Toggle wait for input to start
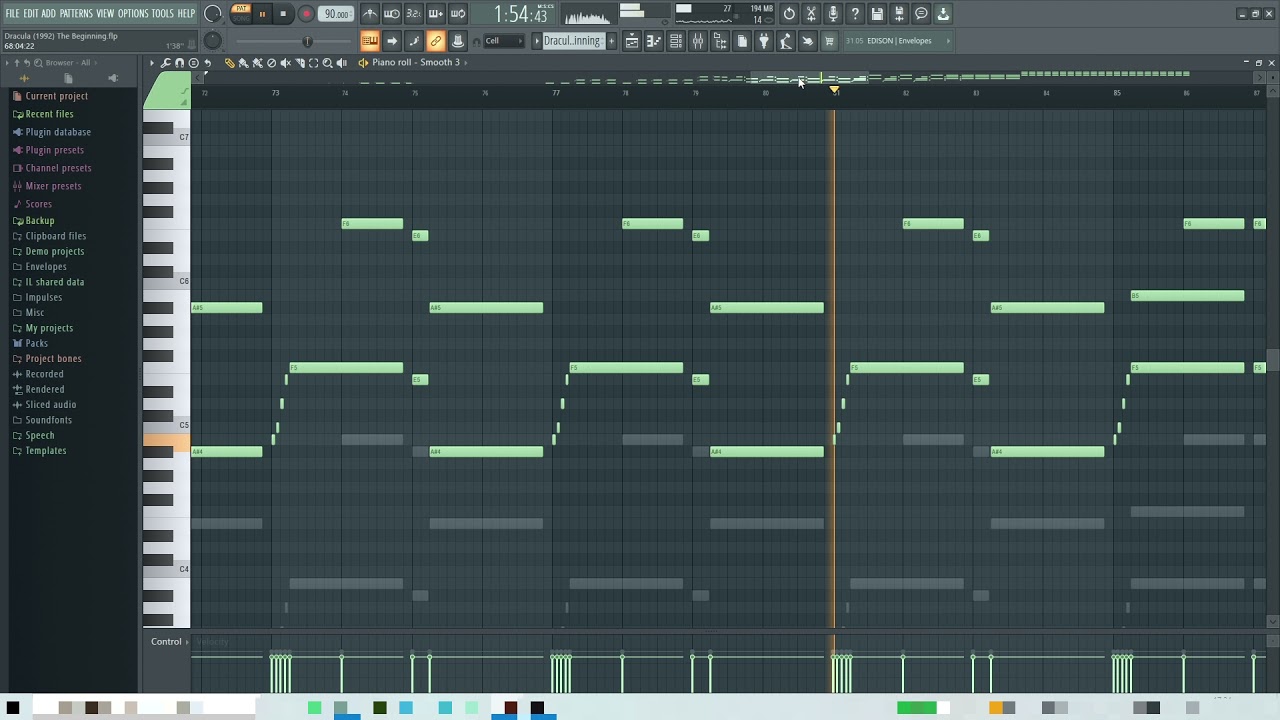Screen dimensions: 1280x720 (x=392, y=14)
